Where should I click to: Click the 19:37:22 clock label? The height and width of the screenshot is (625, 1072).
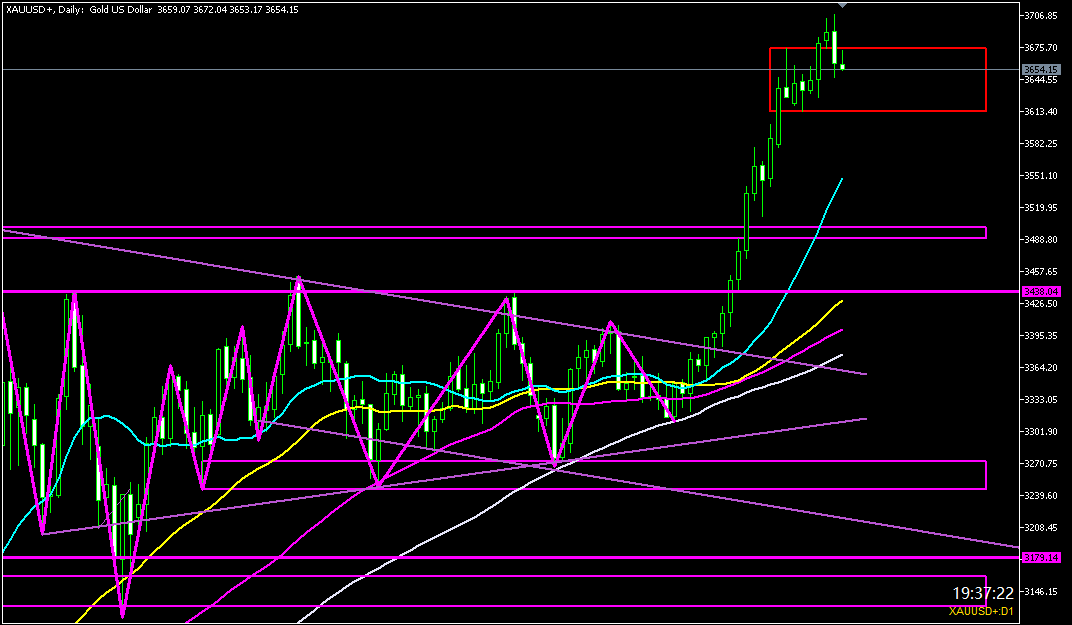983,593
